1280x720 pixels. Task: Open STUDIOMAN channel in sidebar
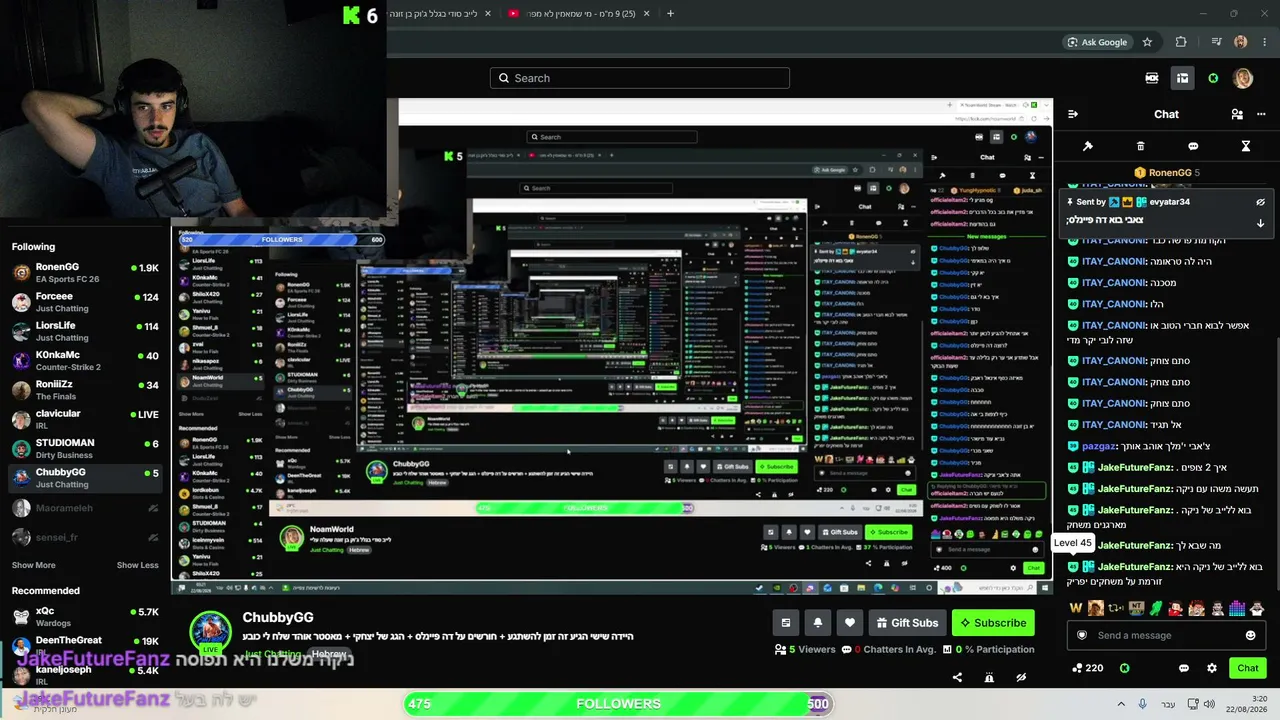[85, 449]
